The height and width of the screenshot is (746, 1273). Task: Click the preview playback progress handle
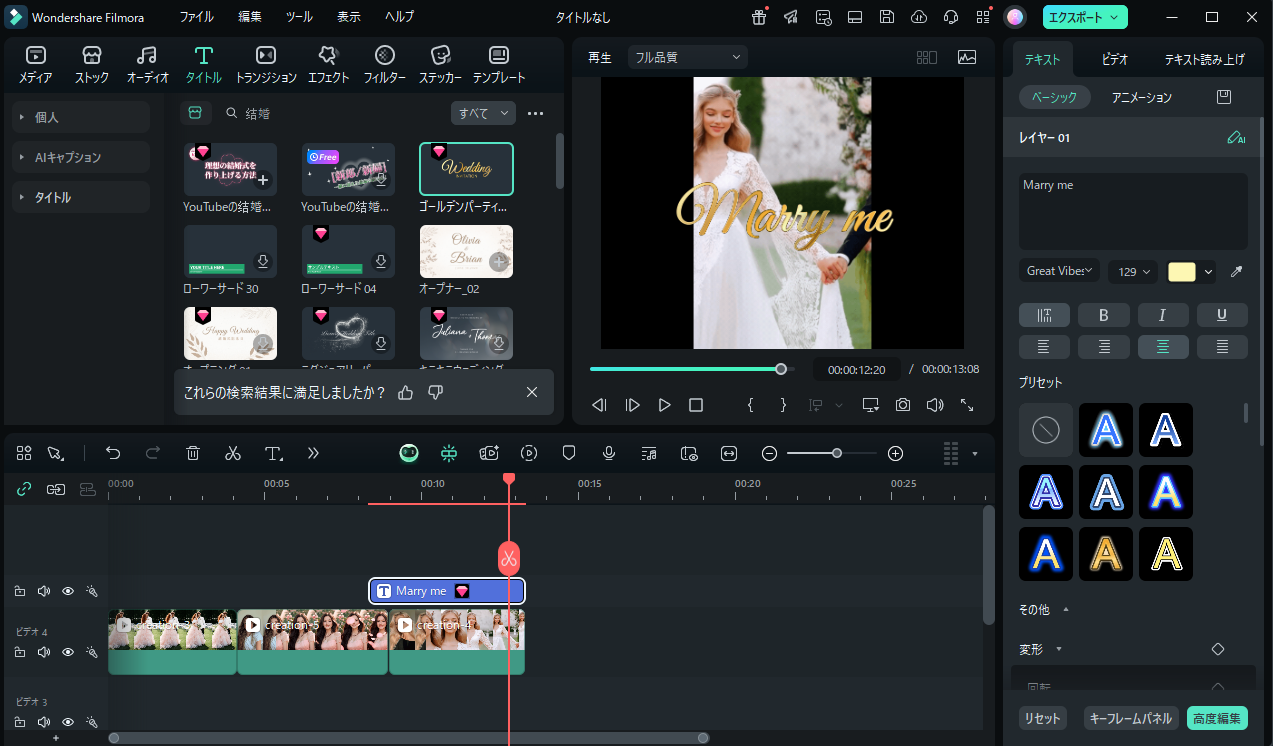pyautogui.click(x=781, y=369)
